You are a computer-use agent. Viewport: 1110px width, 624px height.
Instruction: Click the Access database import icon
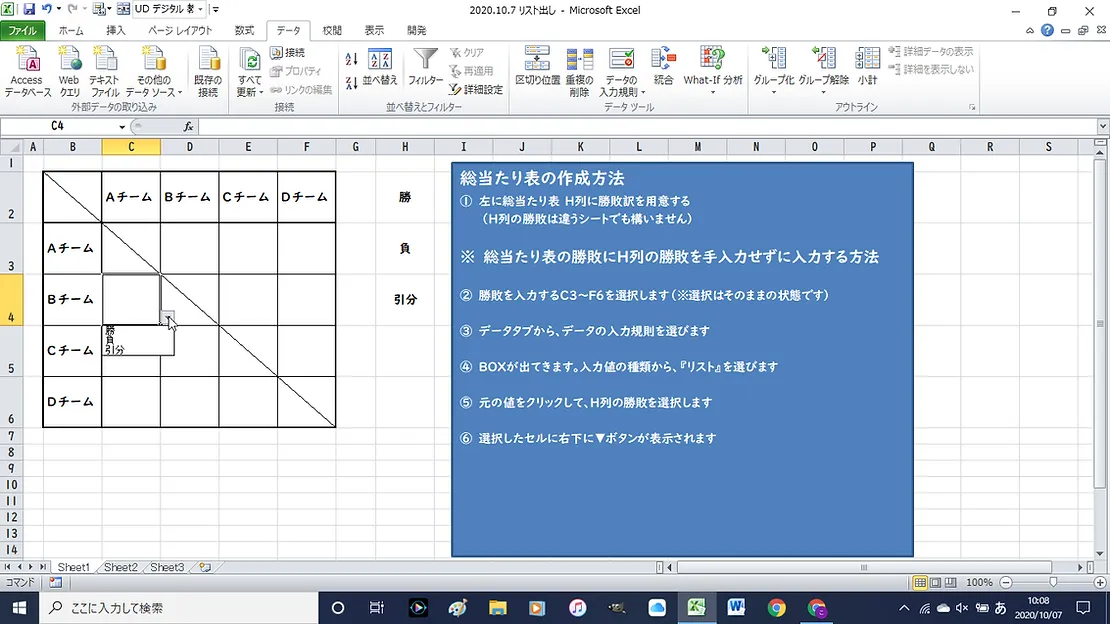27,61
